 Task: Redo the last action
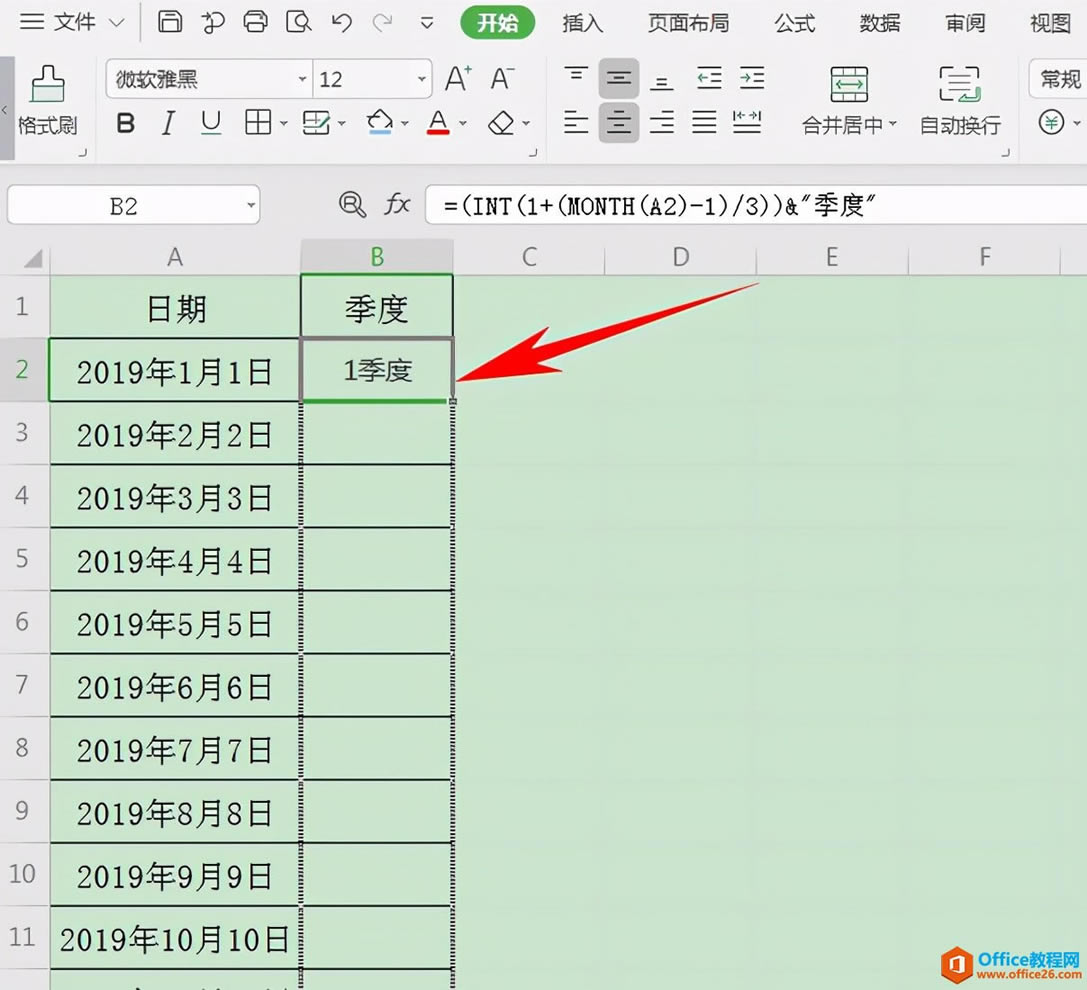[x=382, y=23]
